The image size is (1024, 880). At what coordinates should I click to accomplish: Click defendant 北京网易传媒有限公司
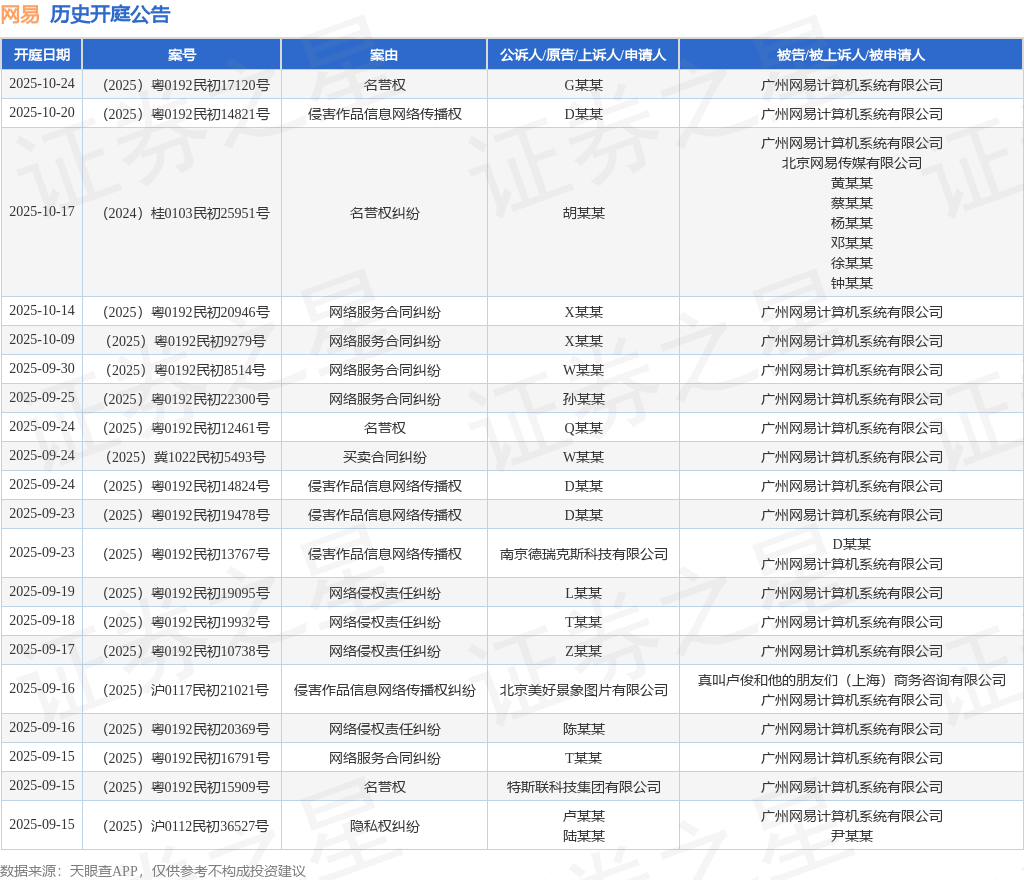(852, 163)
